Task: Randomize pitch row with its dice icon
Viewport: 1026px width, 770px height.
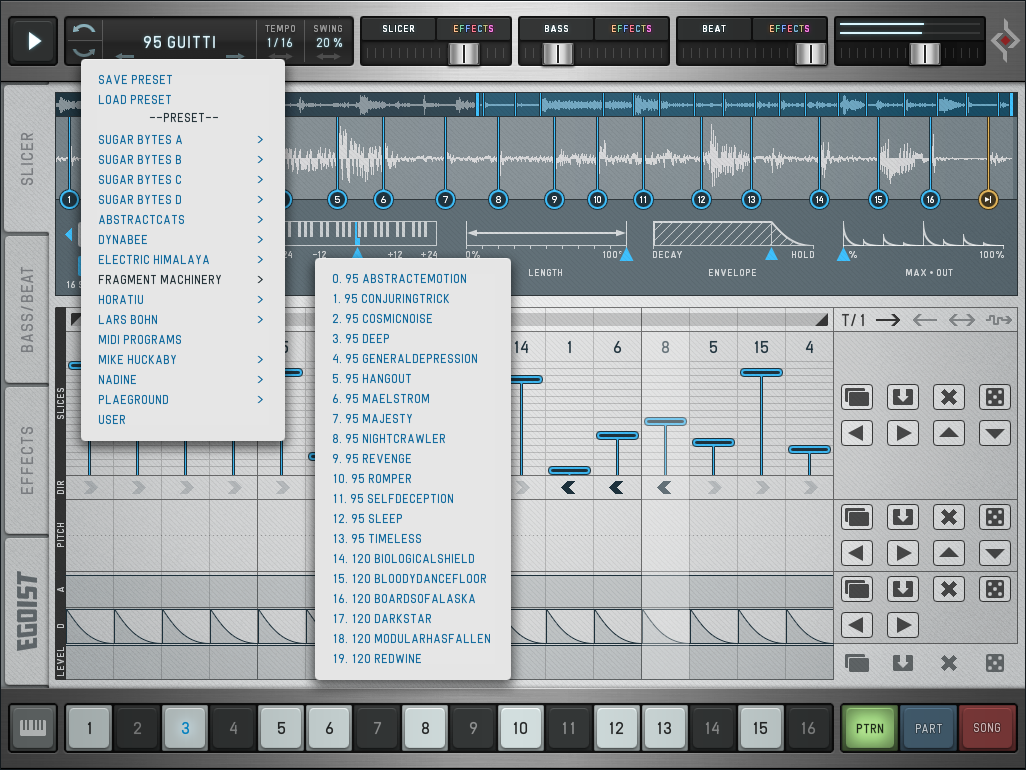Action: pyautogui.click(x=995, y=516)
